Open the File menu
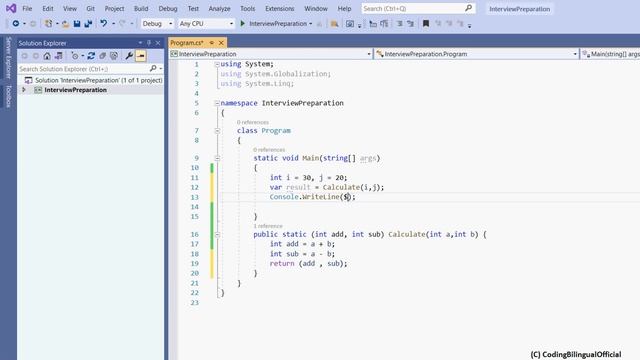The image size is (640, 360). click(x=27, y=8)
